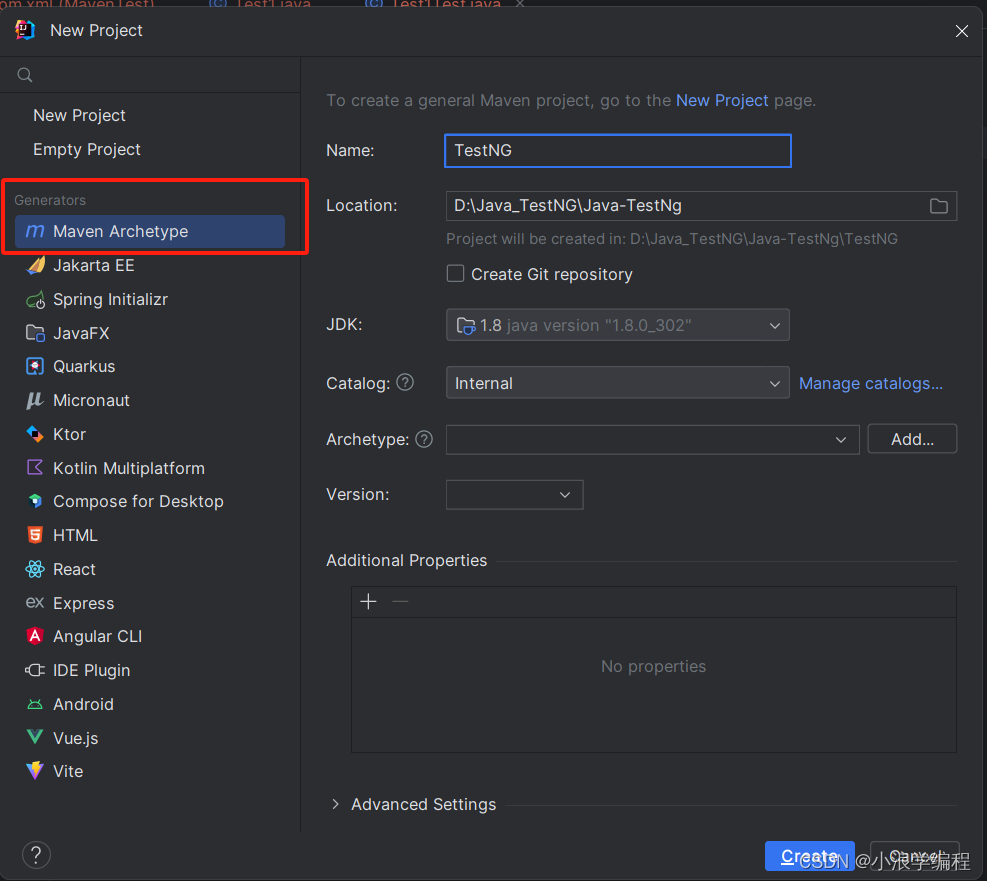Click the search magnifier icon

pos(25,75)
